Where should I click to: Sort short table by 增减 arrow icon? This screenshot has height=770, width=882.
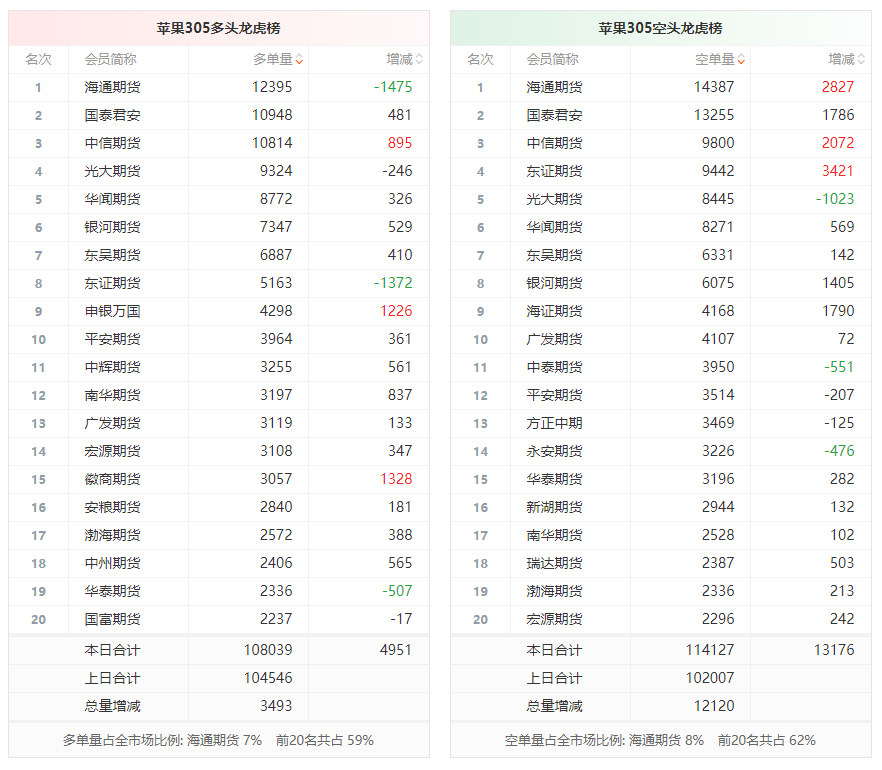[x=861, y=60]
